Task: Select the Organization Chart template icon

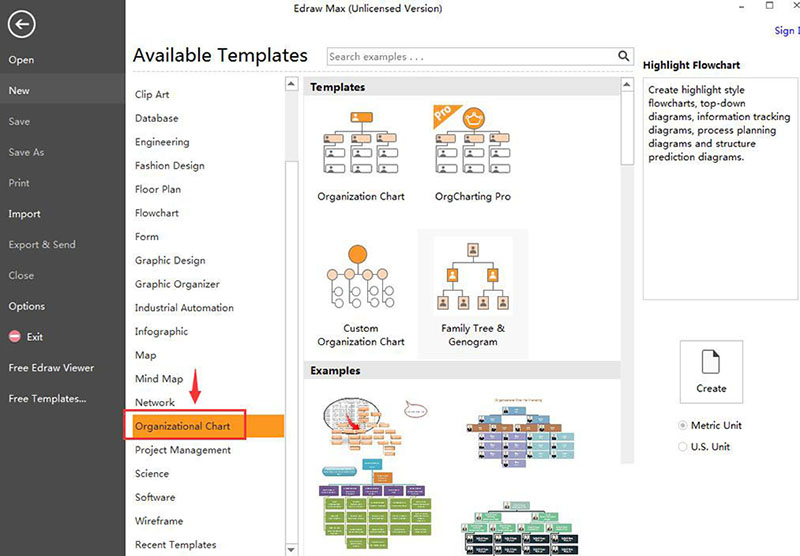Action: point(361,143)
